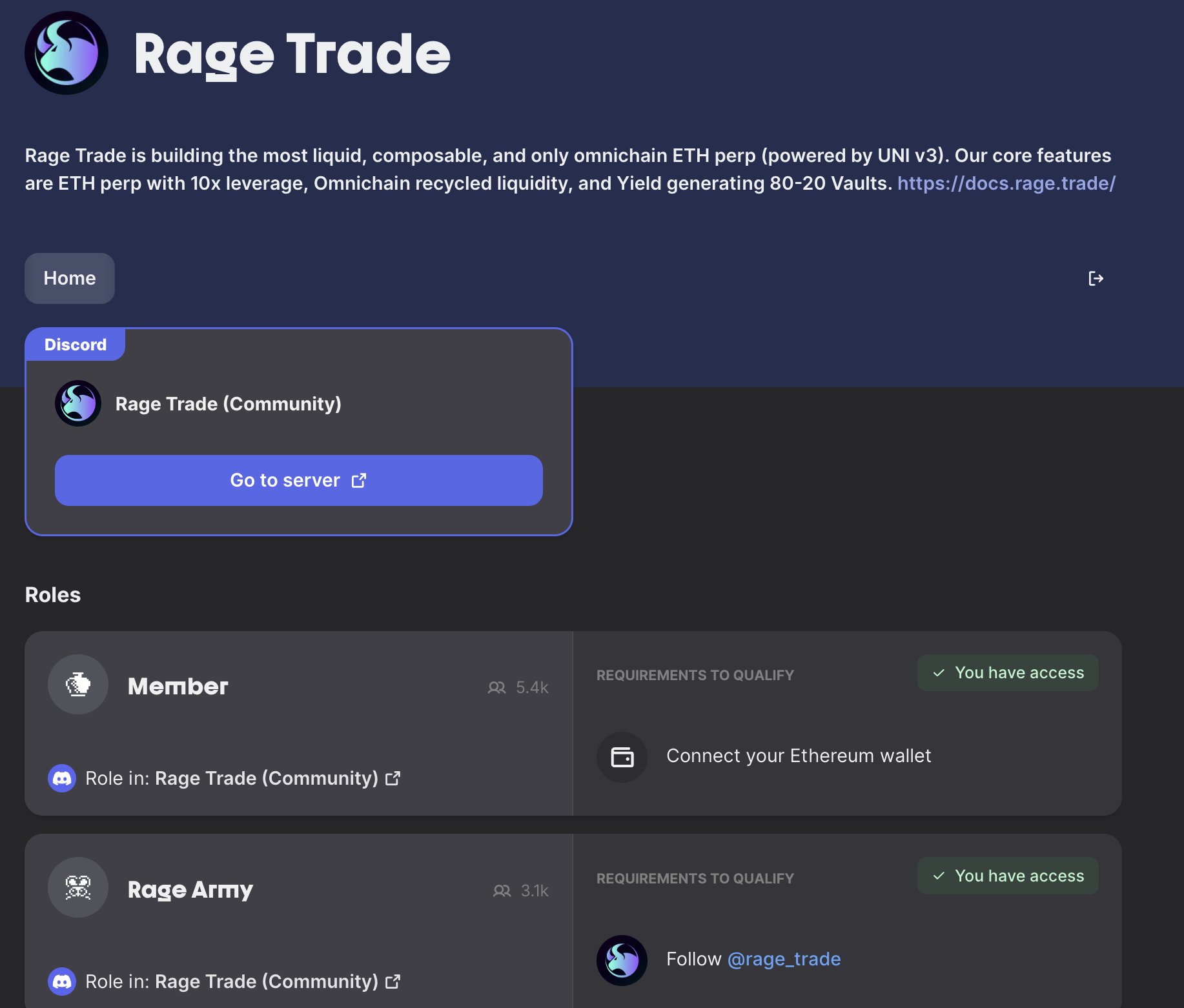Click the members count icon showing 5.4k

click(497, 687)
